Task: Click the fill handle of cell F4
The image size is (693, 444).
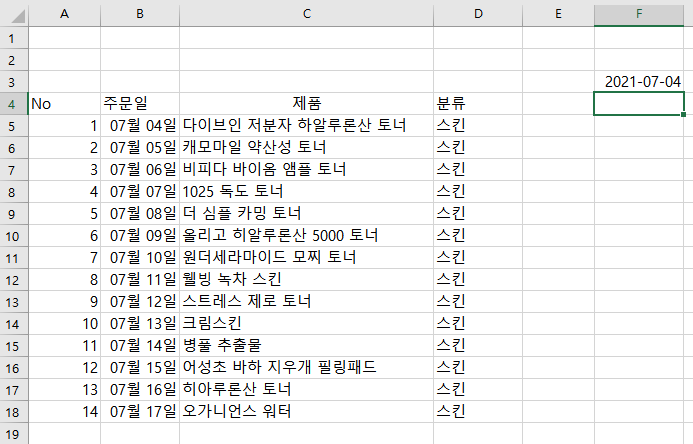Action: 684,115
